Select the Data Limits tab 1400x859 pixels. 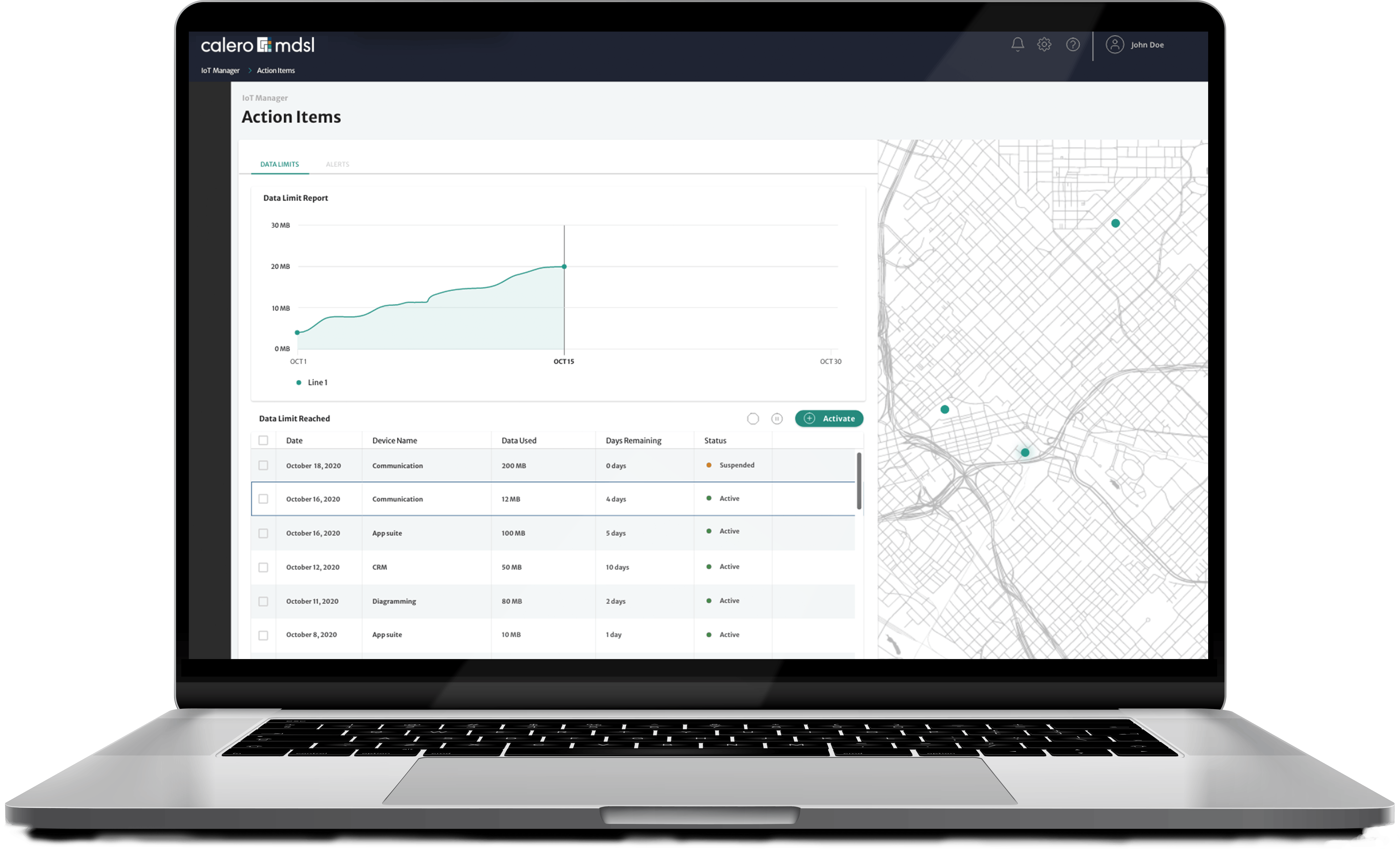click(x=280, y=164)
